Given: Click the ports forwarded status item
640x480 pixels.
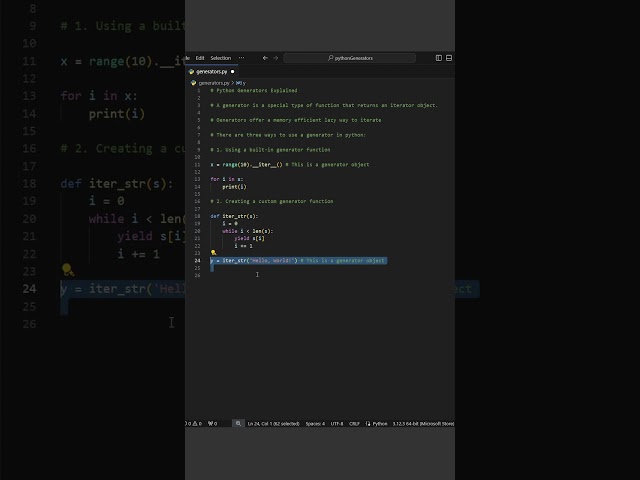Looking at the screenshot, I should pyautogui.click(x=213, y=424).
